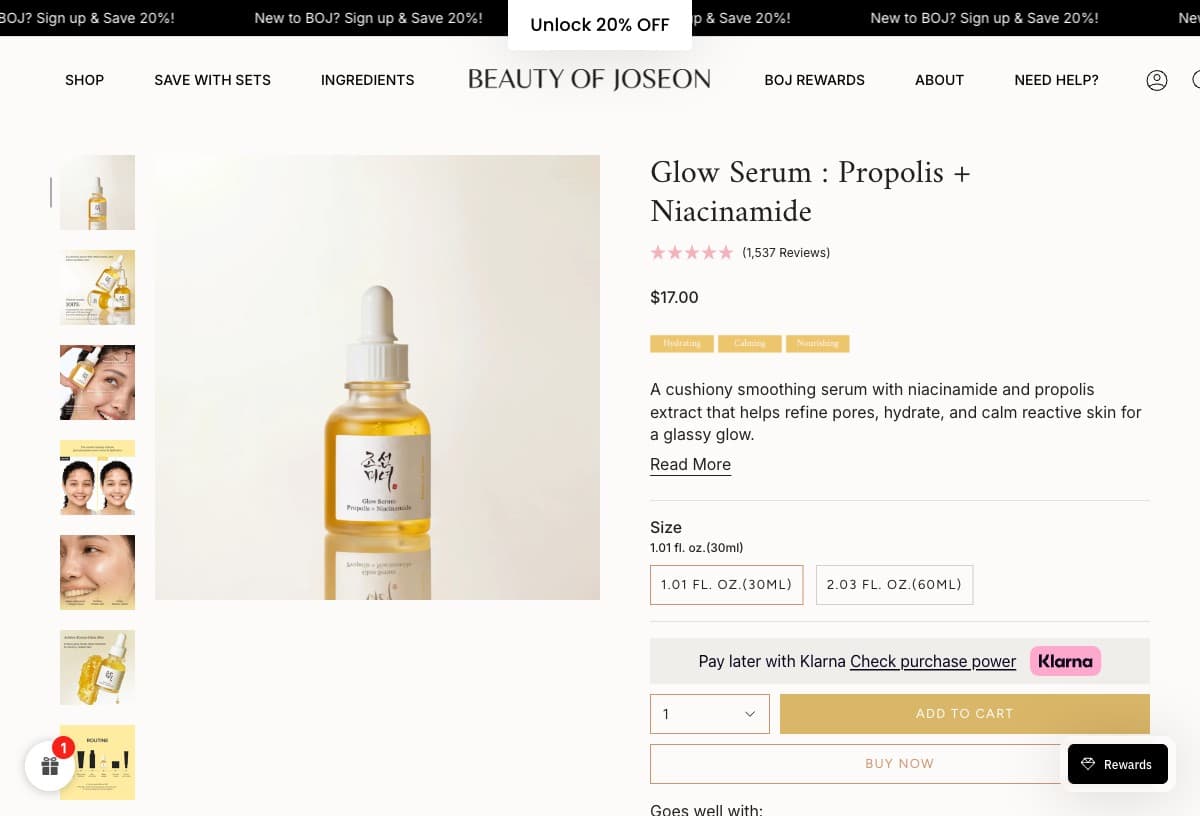Select the 1.01 fl. oz. (30ml) size option

coord(726,585)
